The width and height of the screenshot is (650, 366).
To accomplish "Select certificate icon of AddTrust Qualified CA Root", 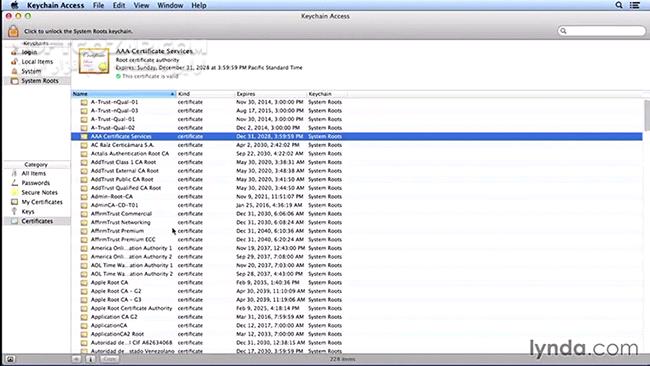I will pos(84,188).
